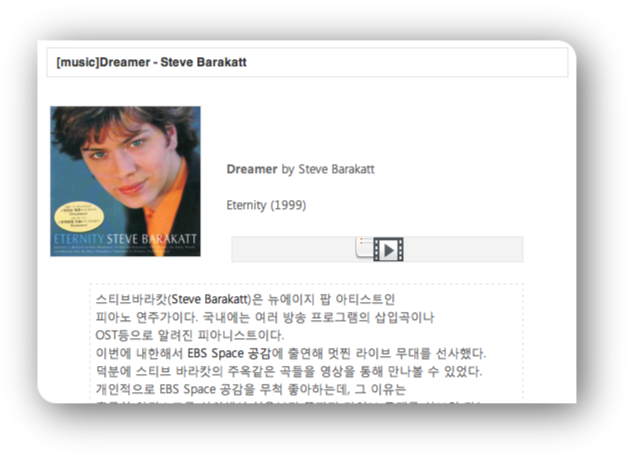Play the embedded film-strip media icon

click(388, 250)
